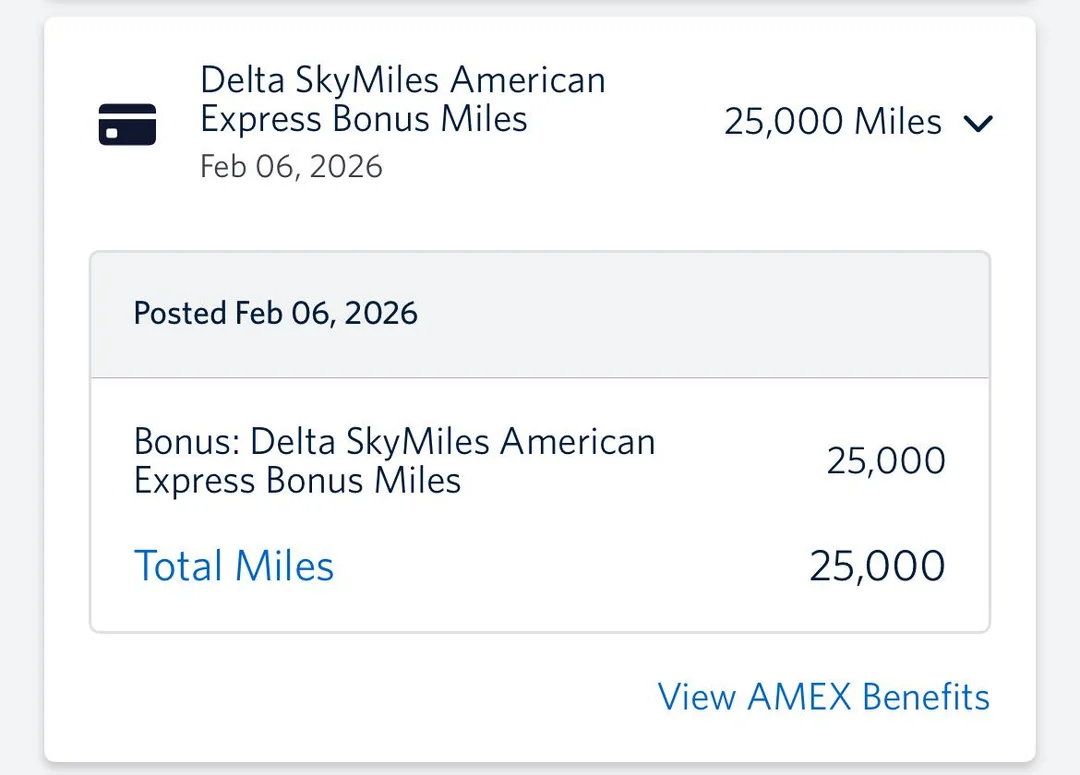Viewport: 1080px width, 775px height.
Task: Click the Delta SkyMiles American Express title
Action: pos(402,80)
